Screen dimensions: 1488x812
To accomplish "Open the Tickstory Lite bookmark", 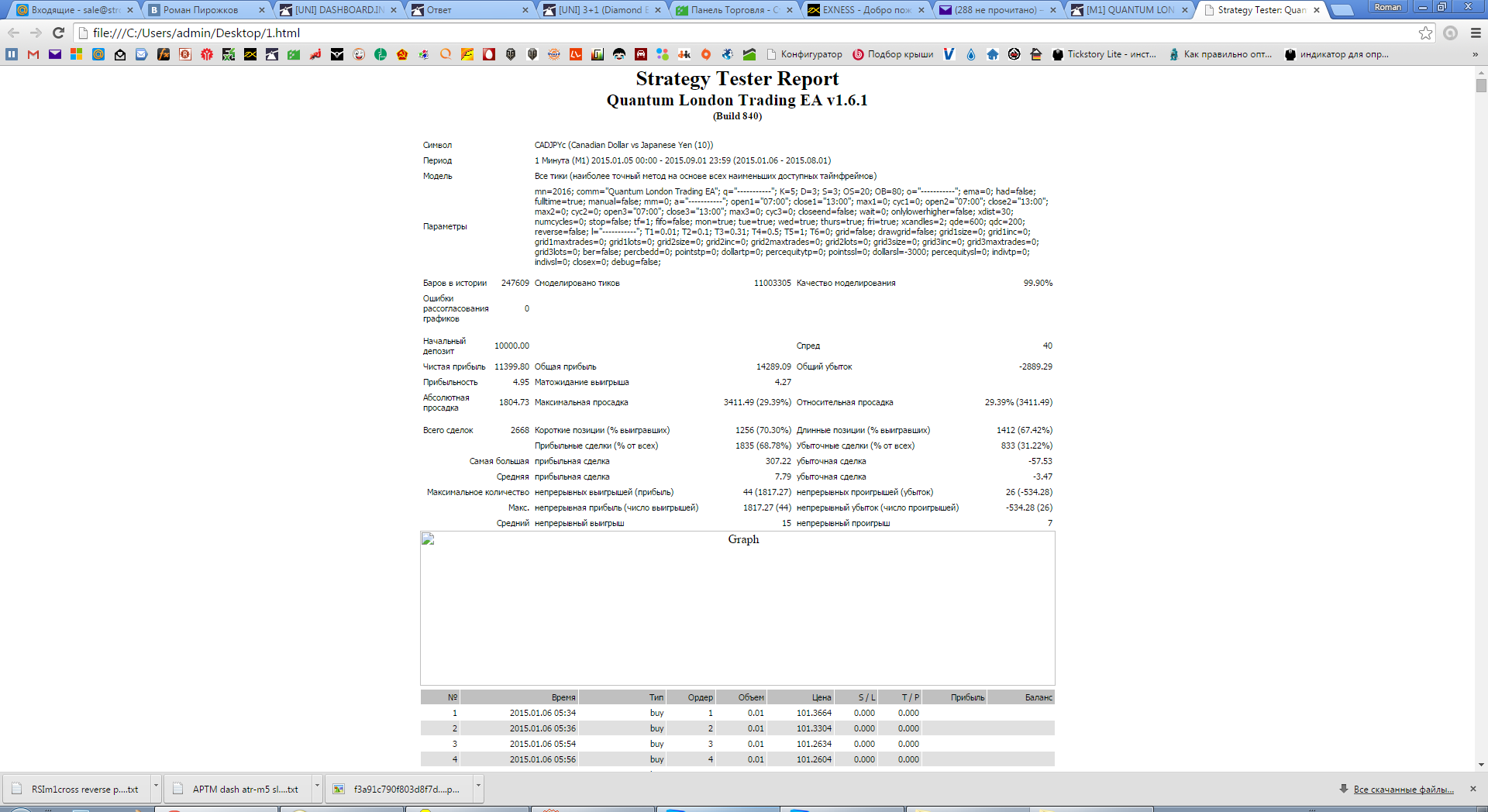I will 1104,54.
